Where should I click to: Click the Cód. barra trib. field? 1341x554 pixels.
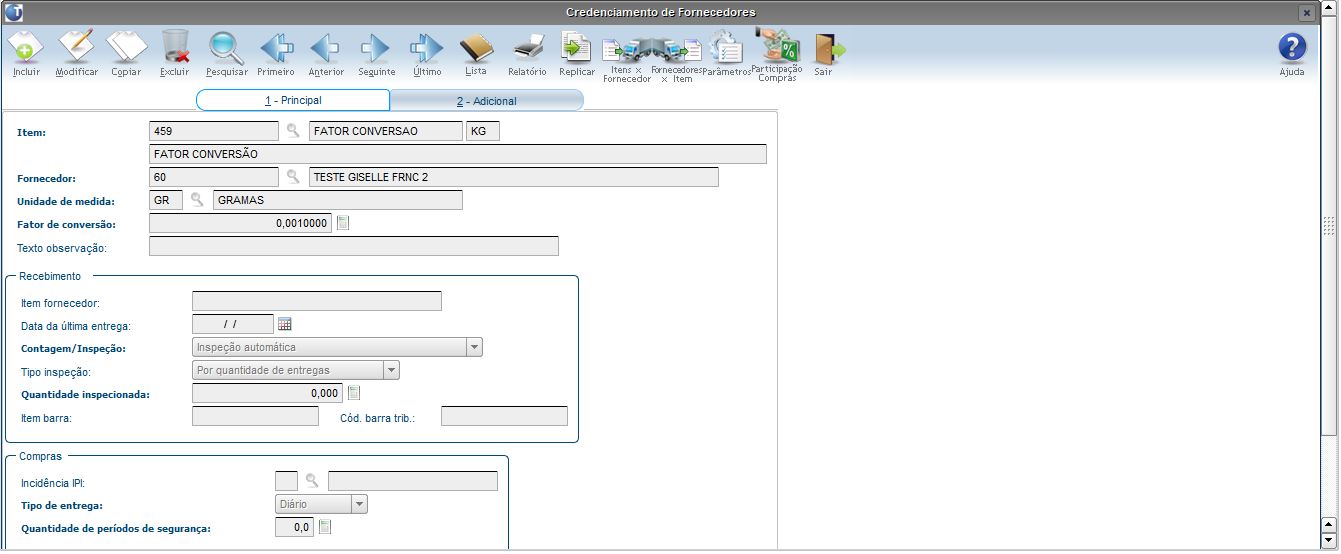(x=504, y=416)
